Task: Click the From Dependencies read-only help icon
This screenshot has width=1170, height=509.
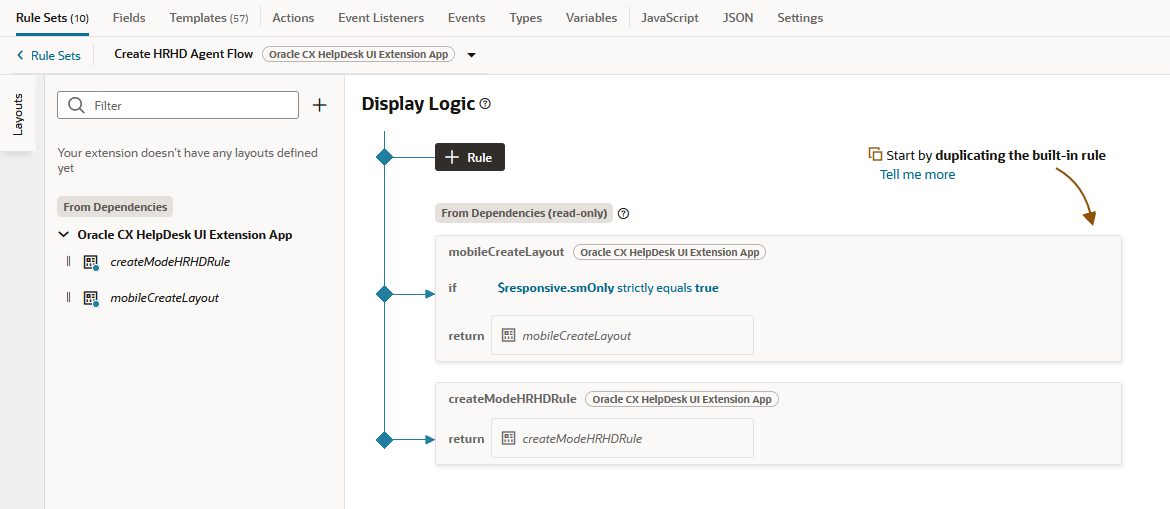Action: pos(624,213)
